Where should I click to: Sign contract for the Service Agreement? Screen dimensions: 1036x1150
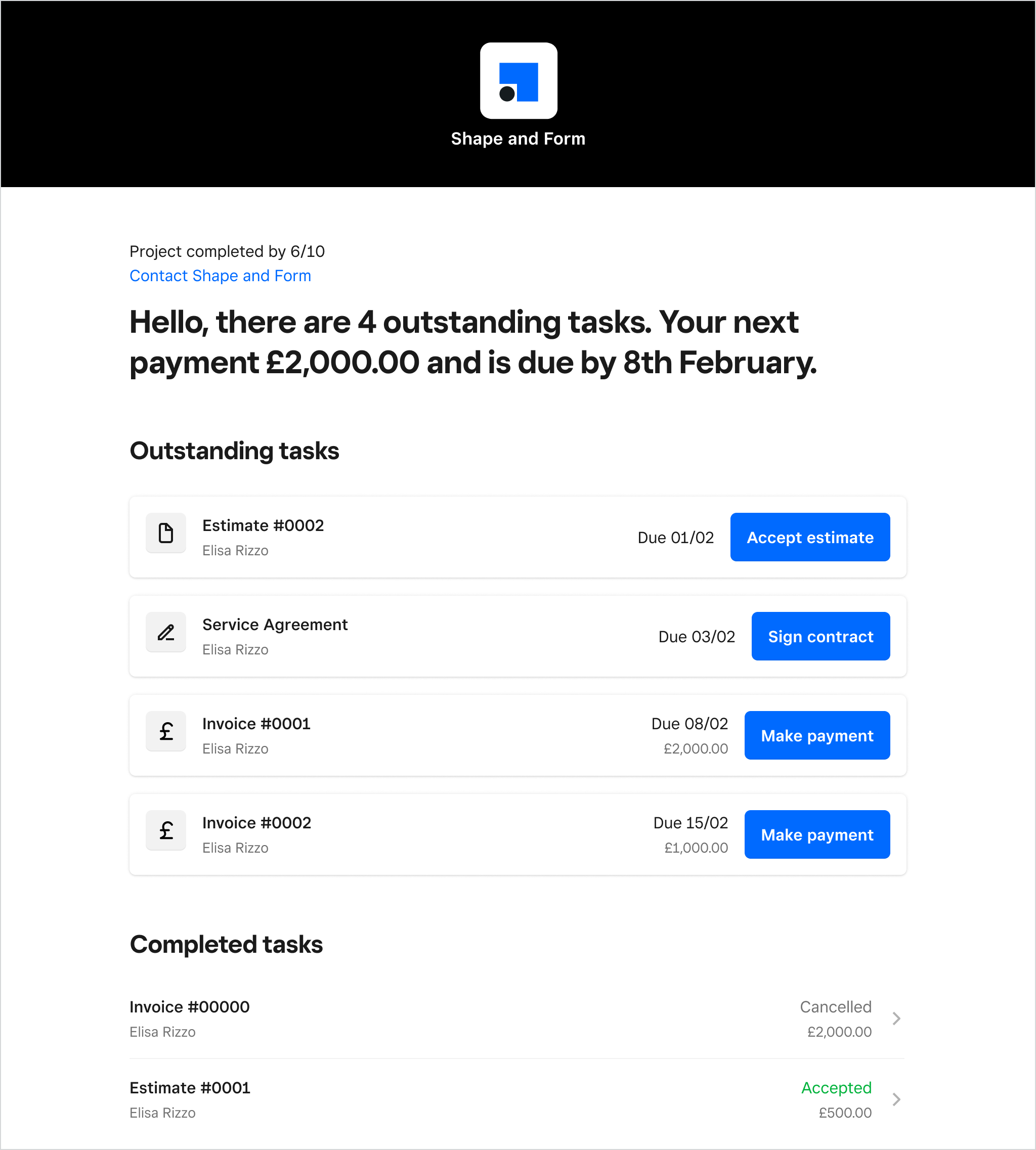821,636
